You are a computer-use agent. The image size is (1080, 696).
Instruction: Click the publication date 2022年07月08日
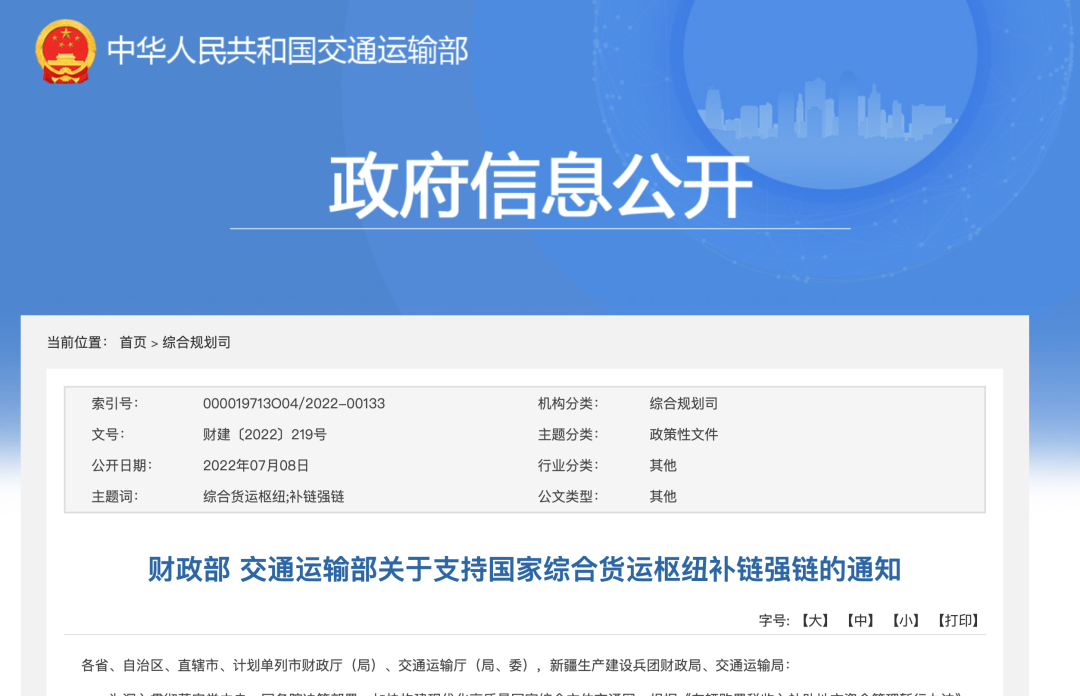[x=256, y=466]
